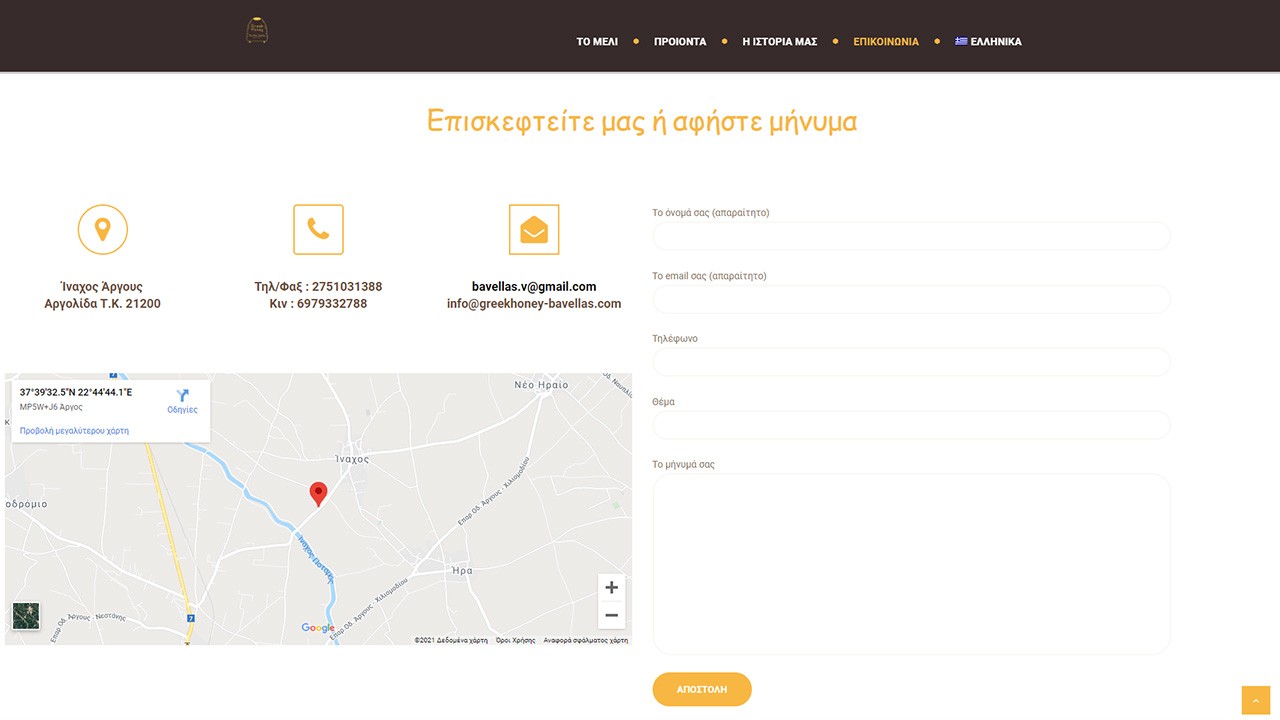Viewport: 1280px width, 720px height.
Task: Focus the name input field
Action: (x=911, y=236)
